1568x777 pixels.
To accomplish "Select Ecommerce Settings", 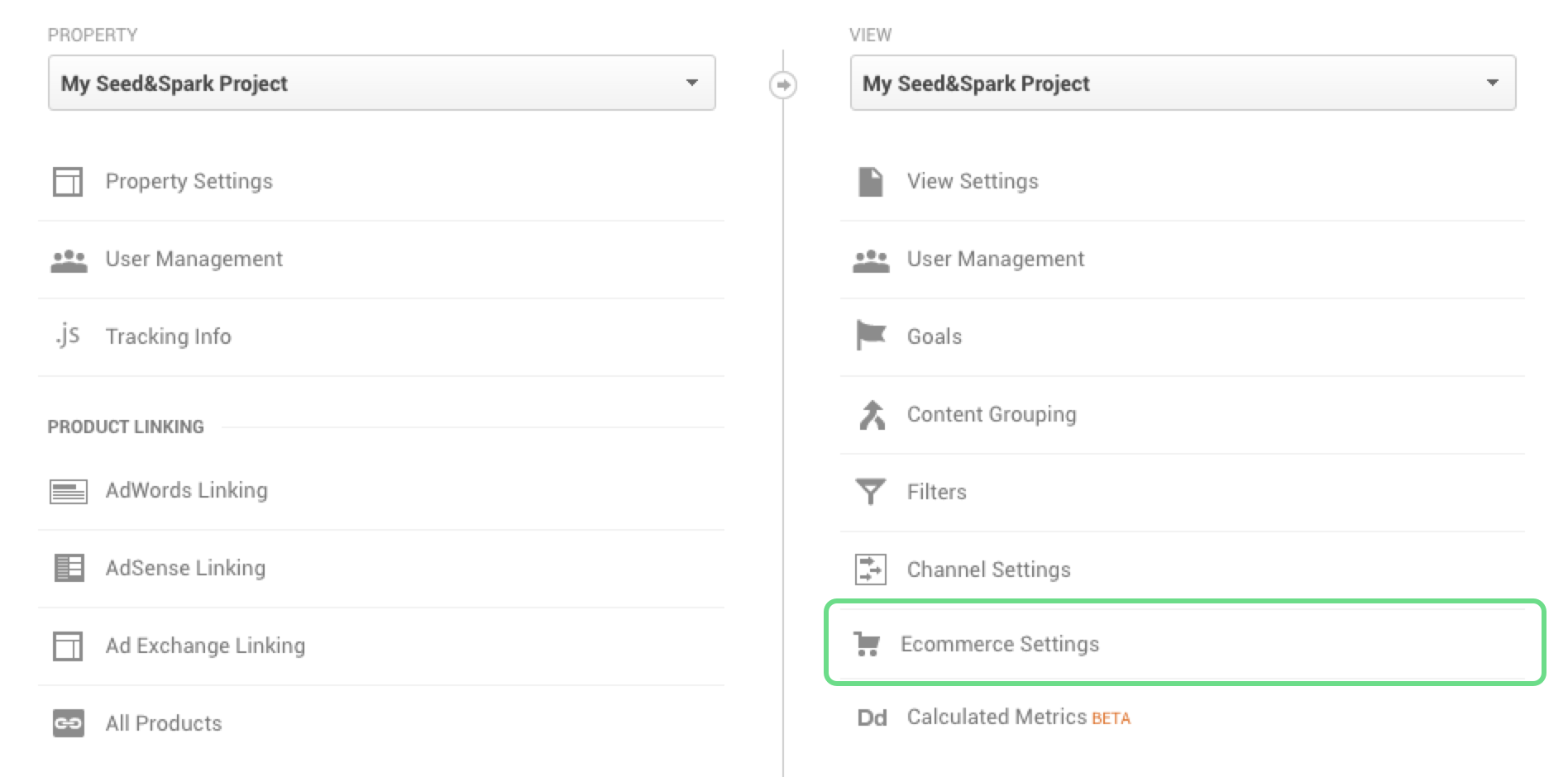I will (1000, 645).
